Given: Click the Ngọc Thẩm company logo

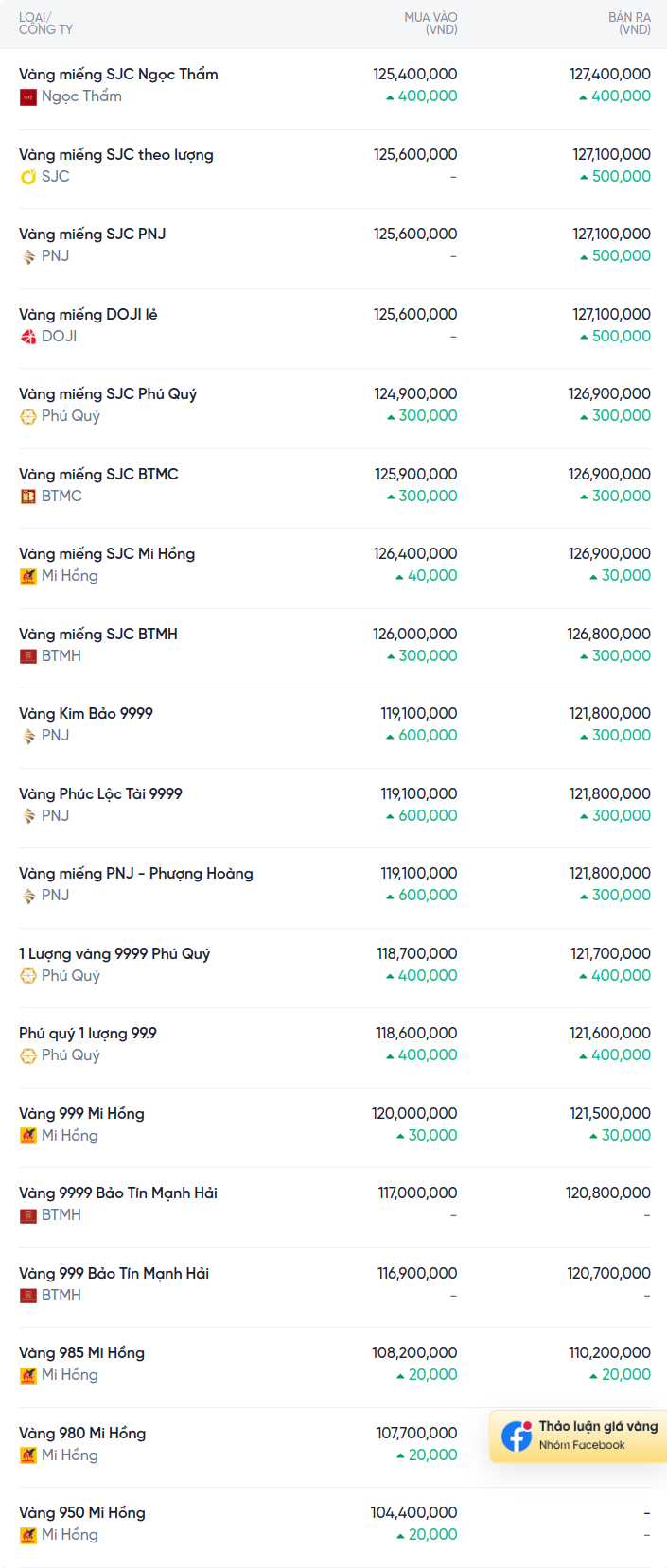Looking at the screenshot, I should [x=28, y=96].
